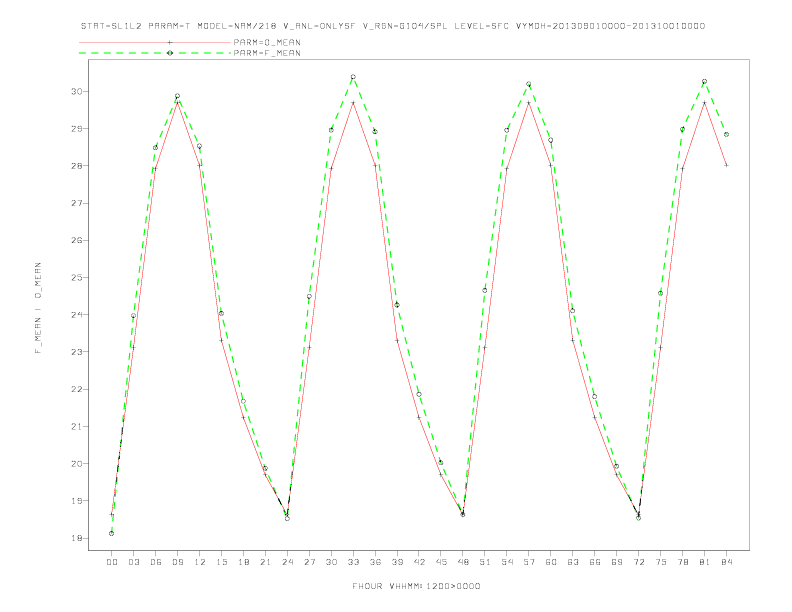Click the F_MEAN circle marker at hour 84
Screen dimensions: 792x612
(x=726, y=134)
